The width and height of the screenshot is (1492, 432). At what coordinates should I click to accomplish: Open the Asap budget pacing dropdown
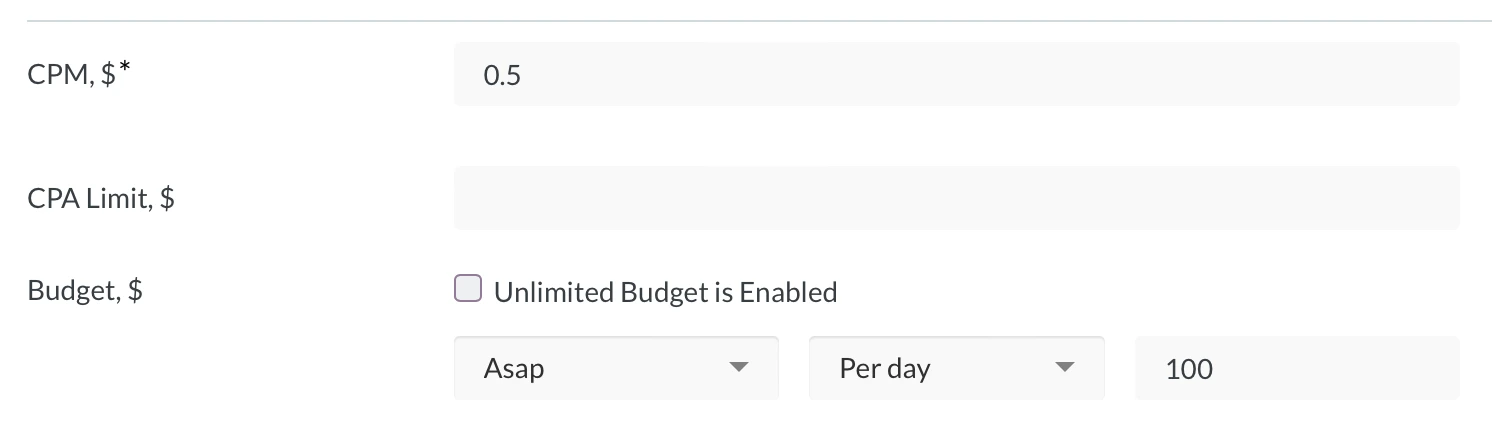pos(616,368)
